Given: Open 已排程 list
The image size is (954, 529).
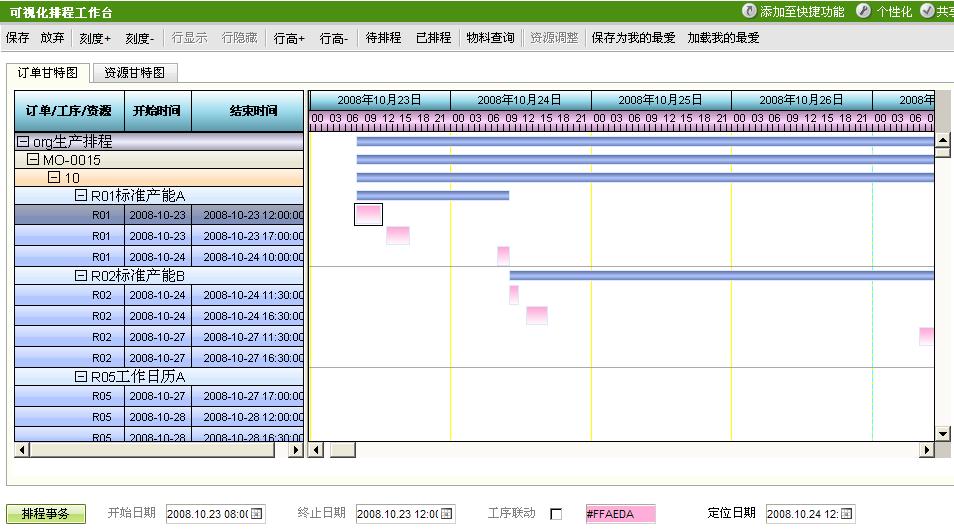Looking at the screenshot, I should [433, 38].
